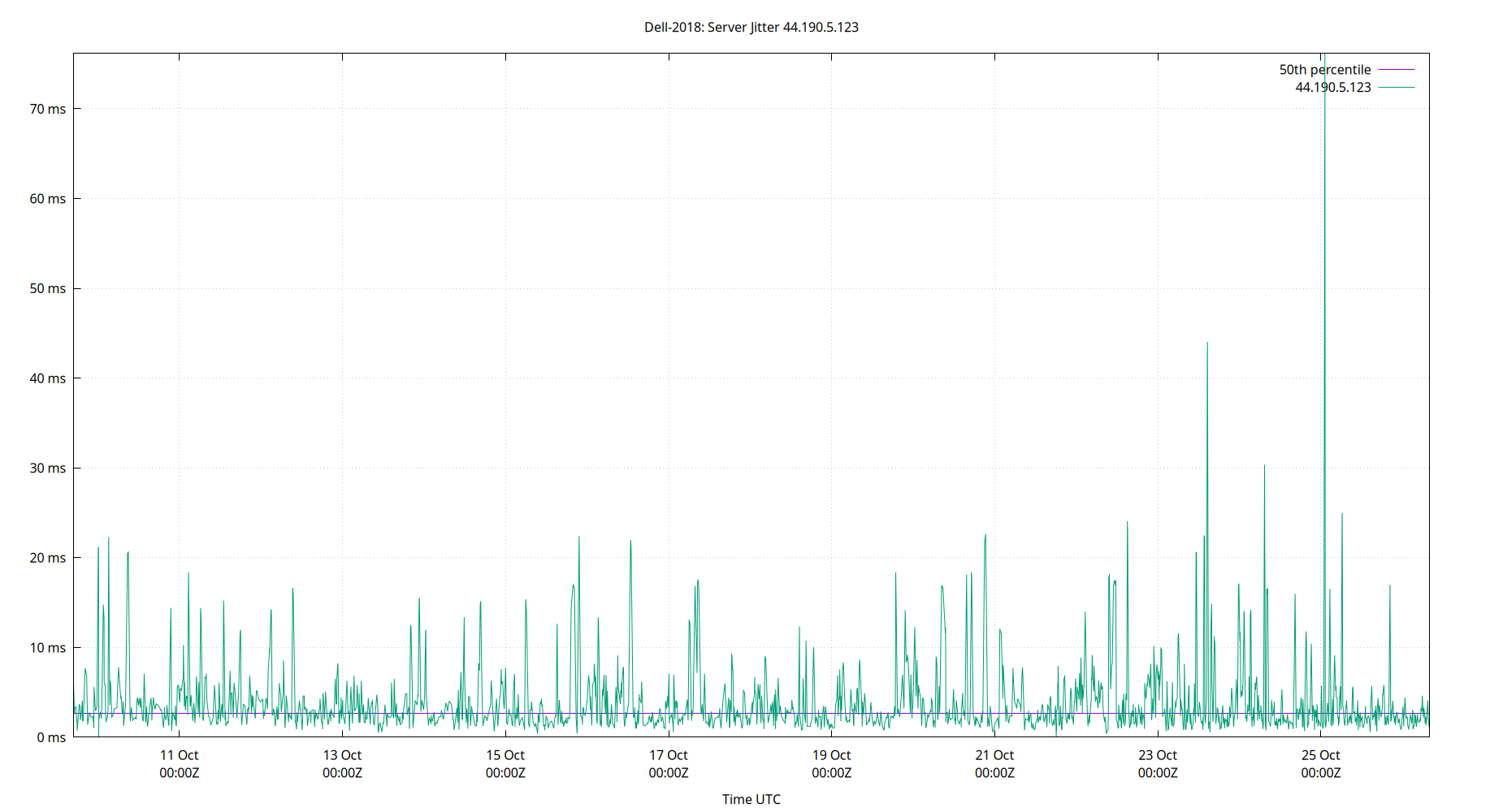Viewport: 1503px width, 812px height.
Task: Select the 13 Oct tick label
Action: pos(342,754)
